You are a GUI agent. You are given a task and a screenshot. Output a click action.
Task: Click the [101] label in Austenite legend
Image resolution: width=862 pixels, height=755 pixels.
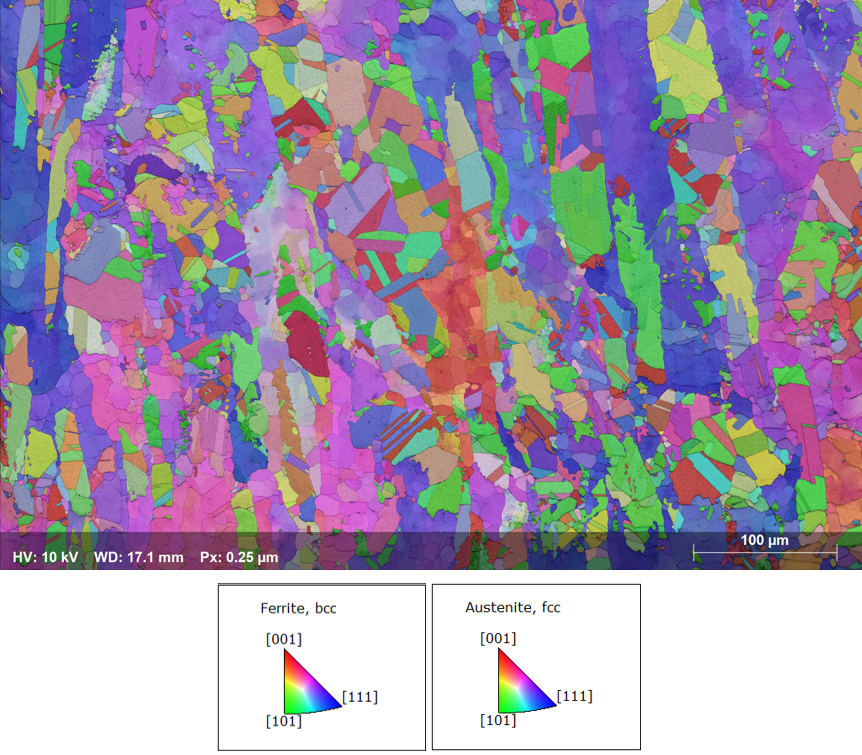pyautogui.click(x=498, y=720)
